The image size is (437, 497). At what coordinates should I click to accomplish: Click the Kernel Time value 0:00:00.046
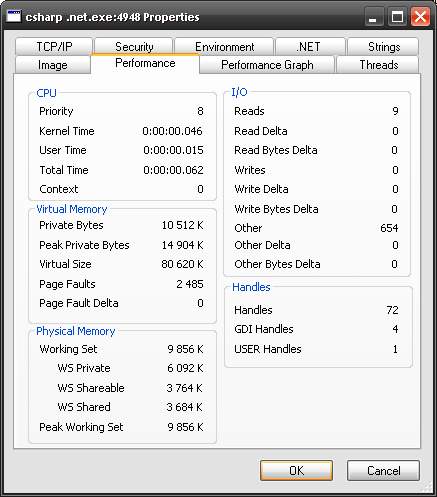pos(172,131)
